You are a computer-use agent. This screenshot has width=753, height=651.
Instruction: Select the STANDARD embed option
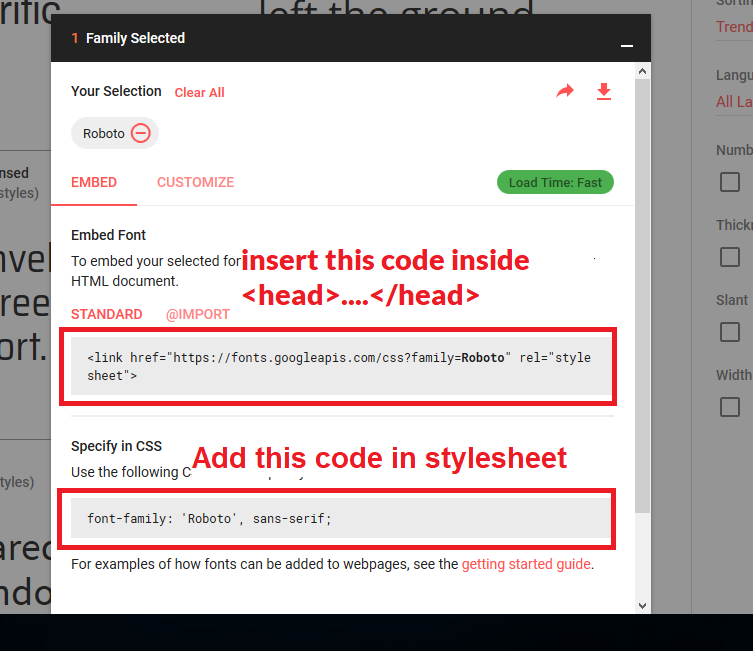pyautogui.click(x=107, y=314)
